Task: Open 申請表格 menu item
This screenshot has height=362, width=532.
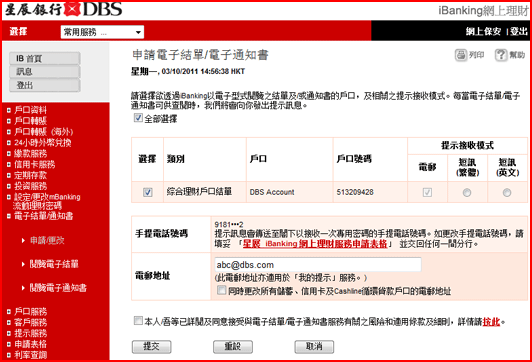Action: pos(30,344)
